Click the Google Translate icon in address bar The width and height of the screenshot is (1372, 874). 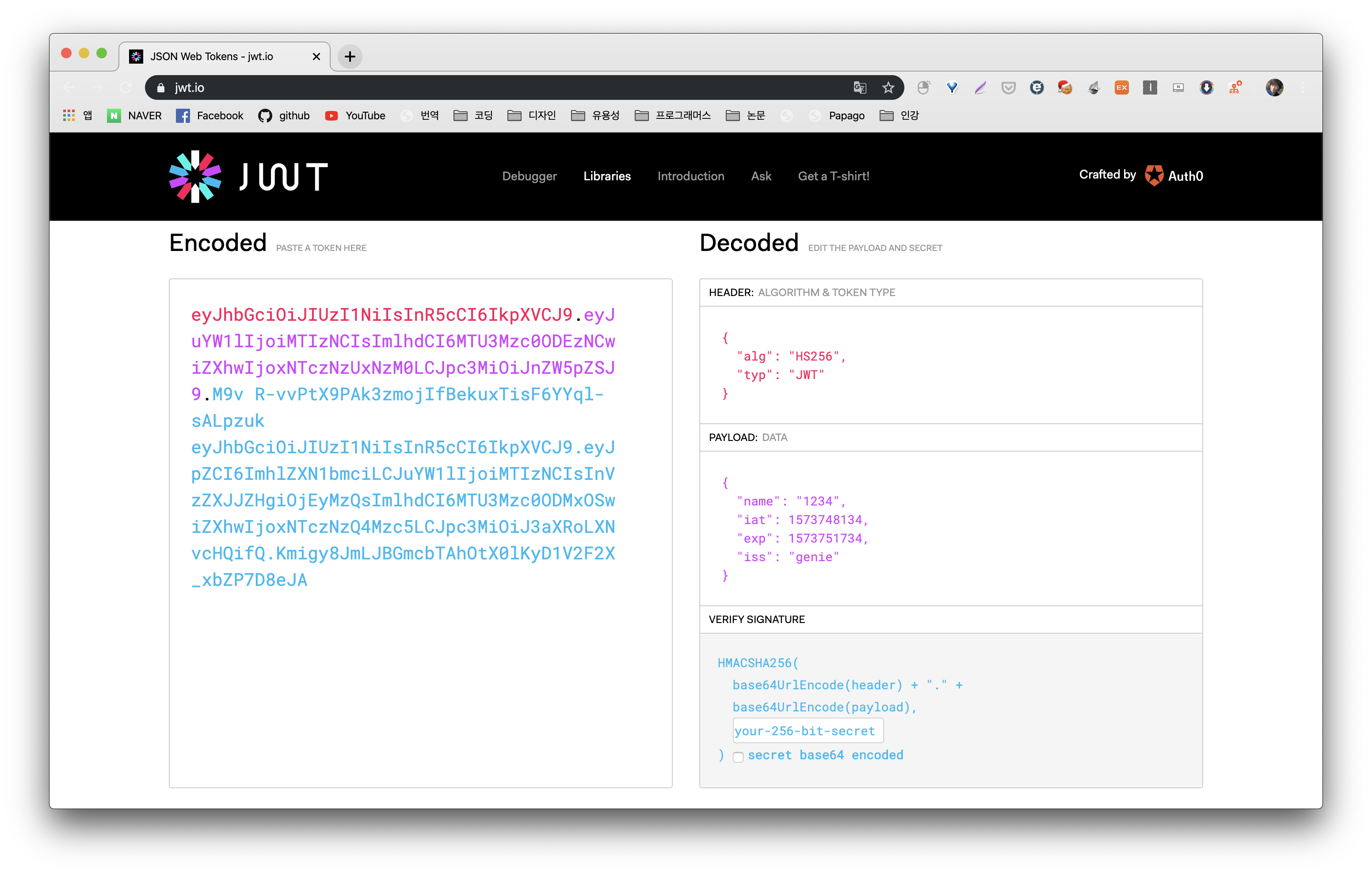859,87
